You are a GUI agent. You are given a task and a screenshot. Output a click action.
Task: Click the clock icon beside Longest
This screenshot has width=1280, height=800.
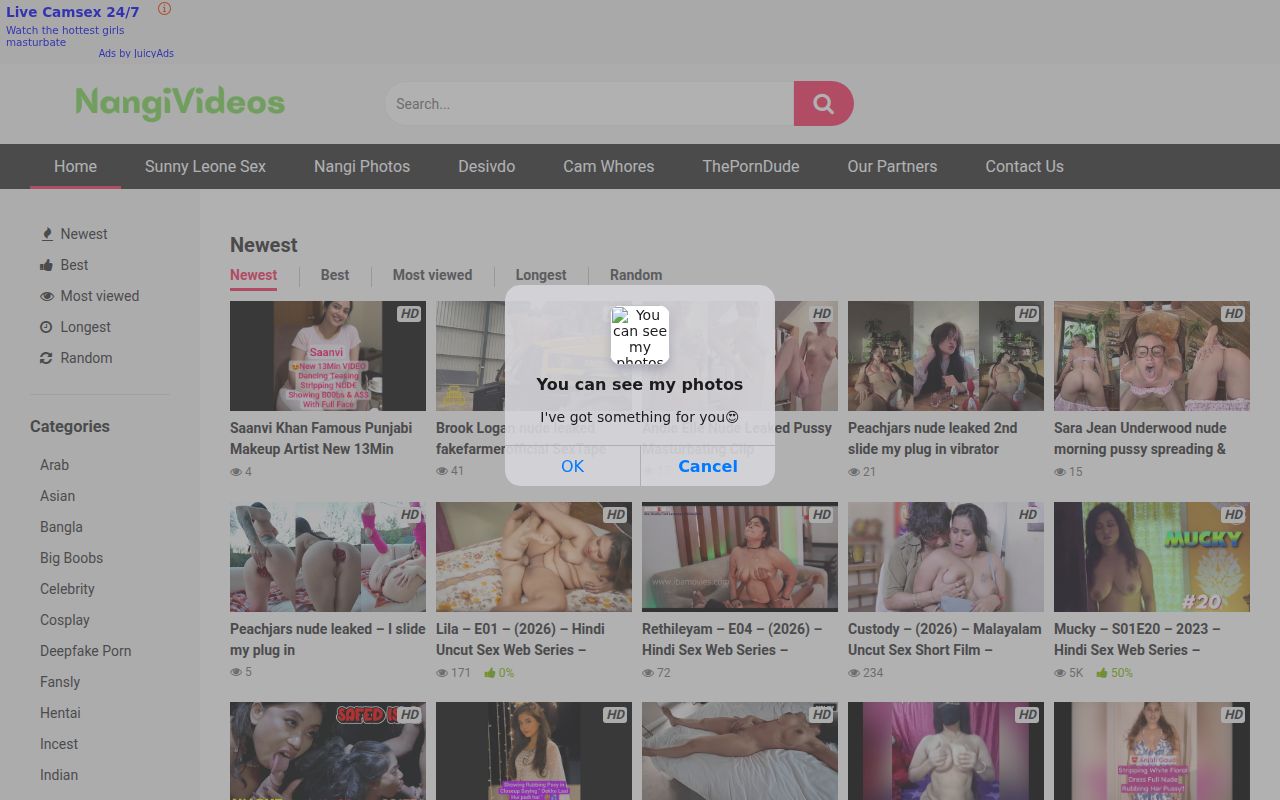[x=46, y=327]
